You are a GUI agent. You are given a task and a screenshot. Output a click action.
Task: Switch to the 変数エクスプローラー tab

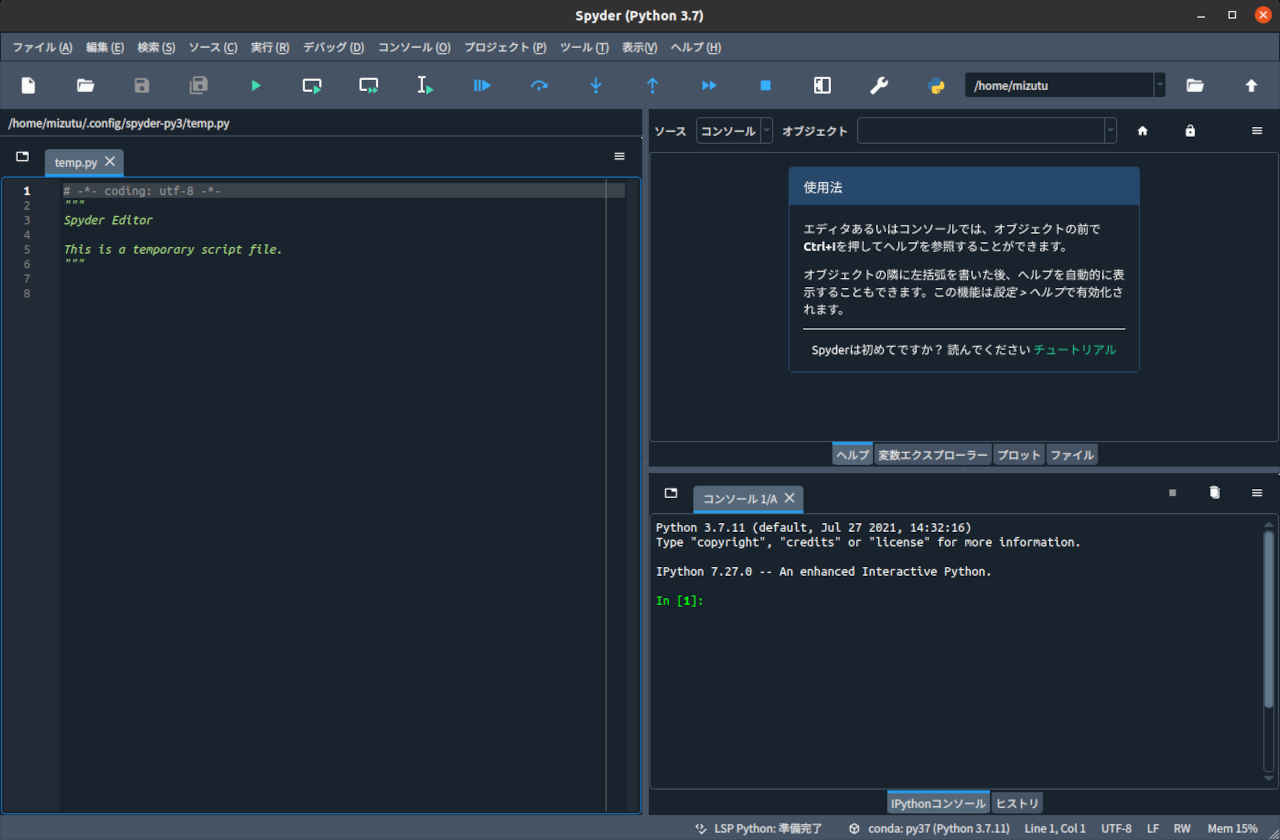coord(933,455)
